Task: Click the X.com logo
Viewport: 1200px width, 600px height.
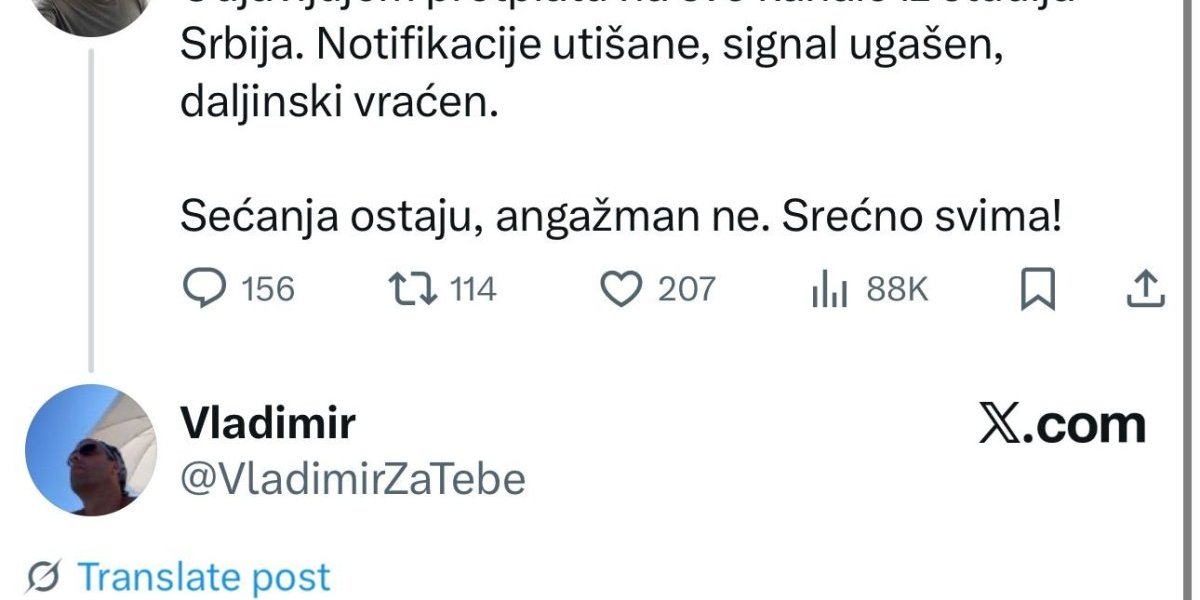Action: coord(1061,425)
